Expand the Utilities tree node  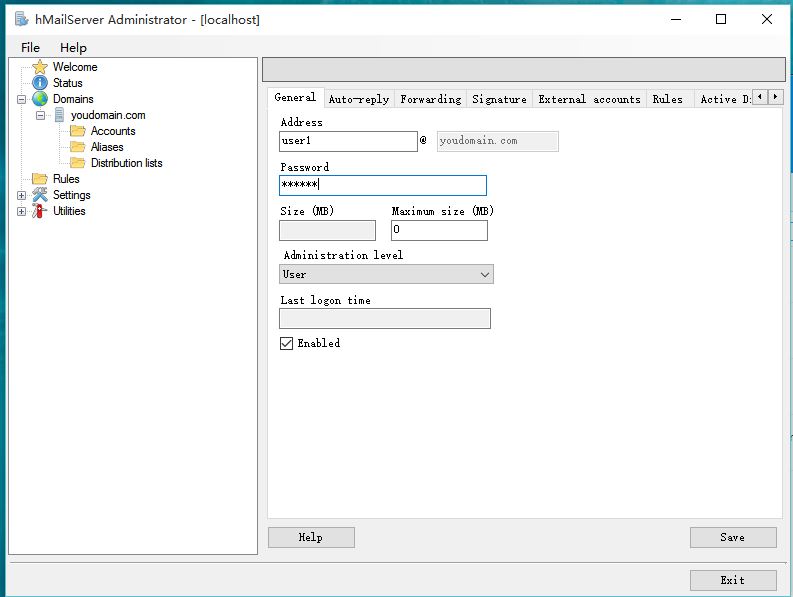tap(21, 211)
